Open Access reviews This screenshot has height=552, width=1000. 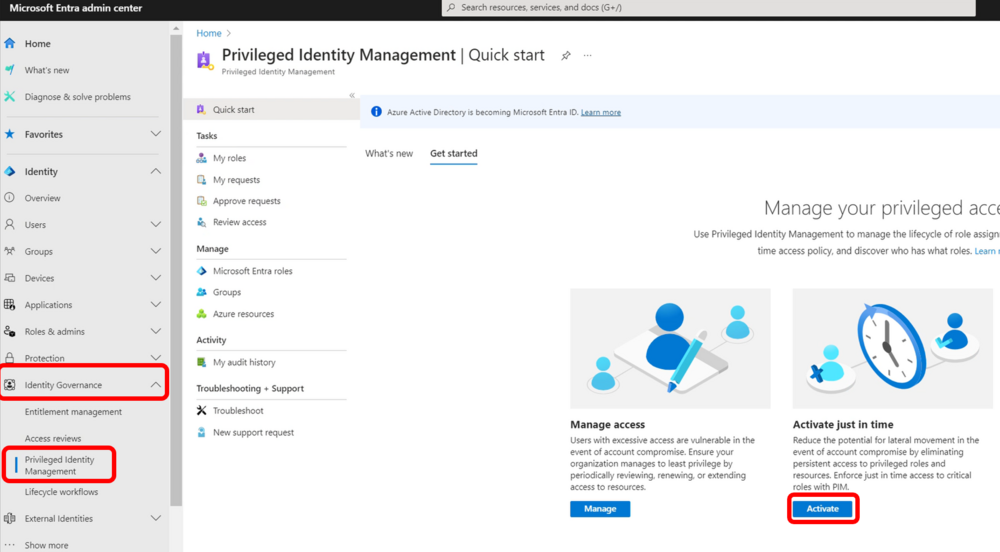53,439
